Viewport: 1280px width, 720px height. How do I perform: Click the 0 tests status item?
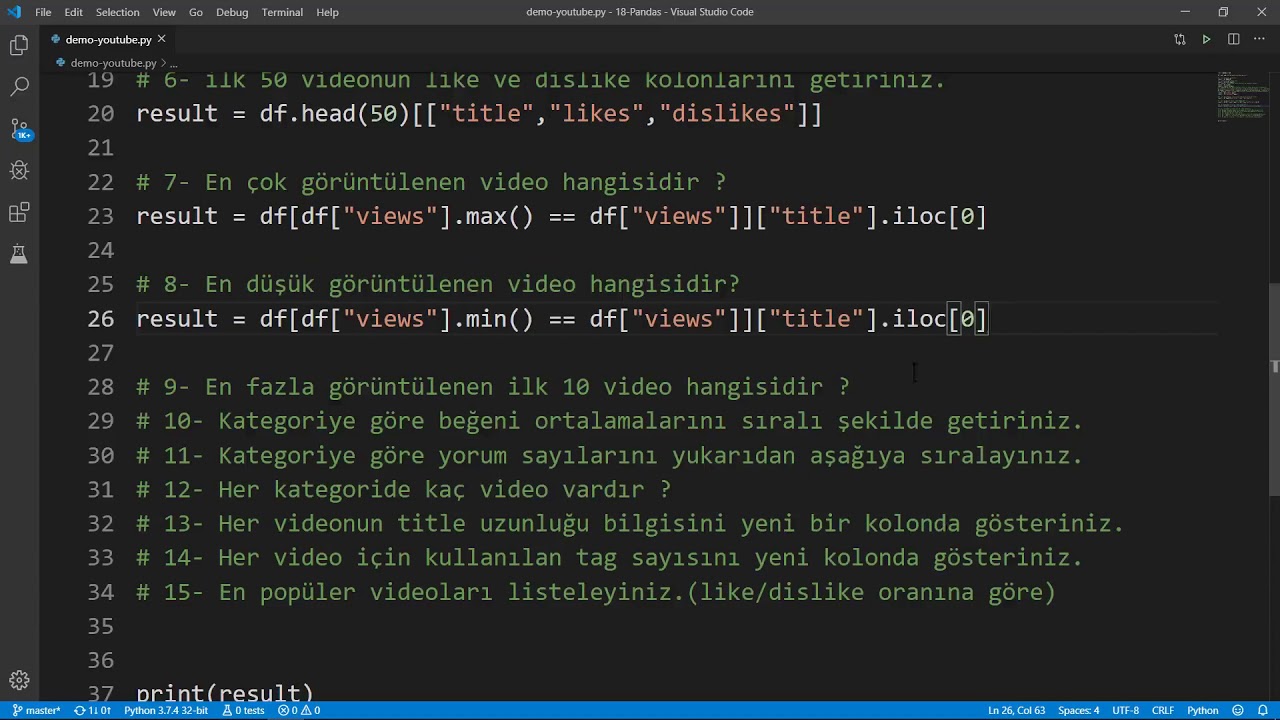pos(243,710)
